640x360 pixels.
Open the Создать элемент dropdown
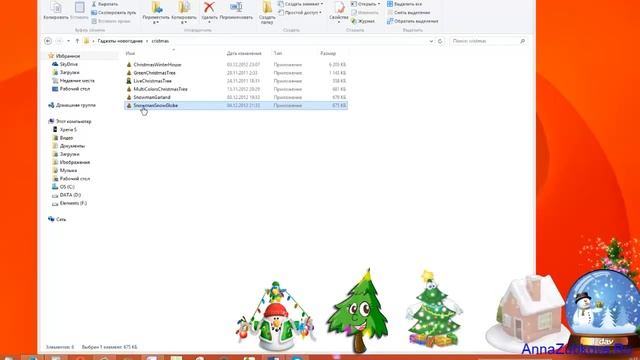(x=300, y=4)
